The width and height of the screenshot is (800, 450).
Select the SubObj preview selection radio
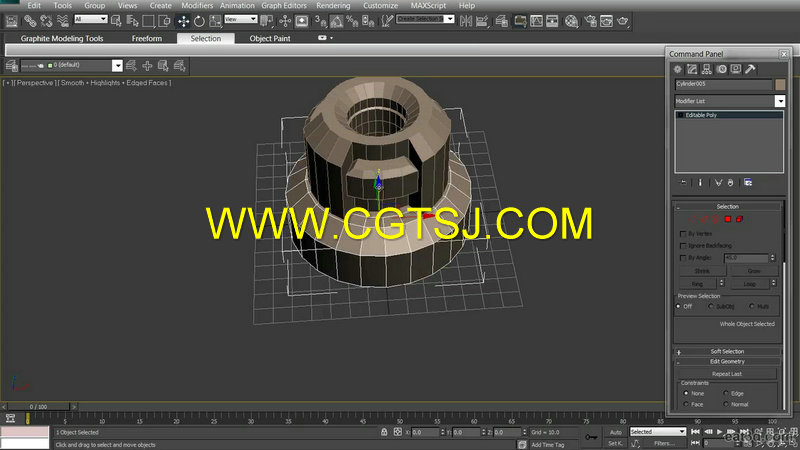711,307
